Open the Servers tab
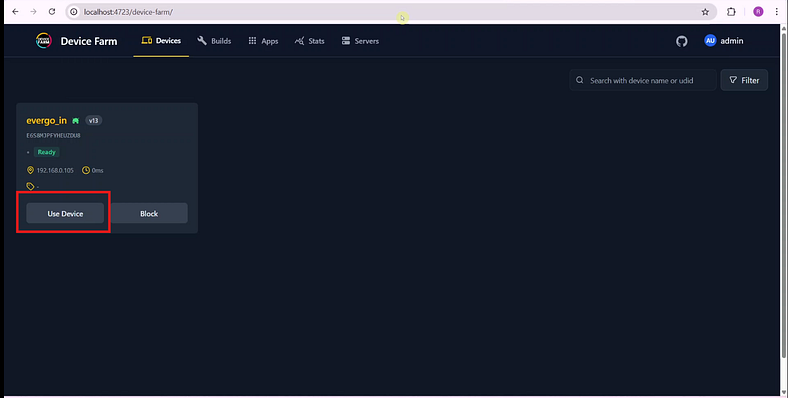This screenshot has width=788, height=398. click(360, 41)
